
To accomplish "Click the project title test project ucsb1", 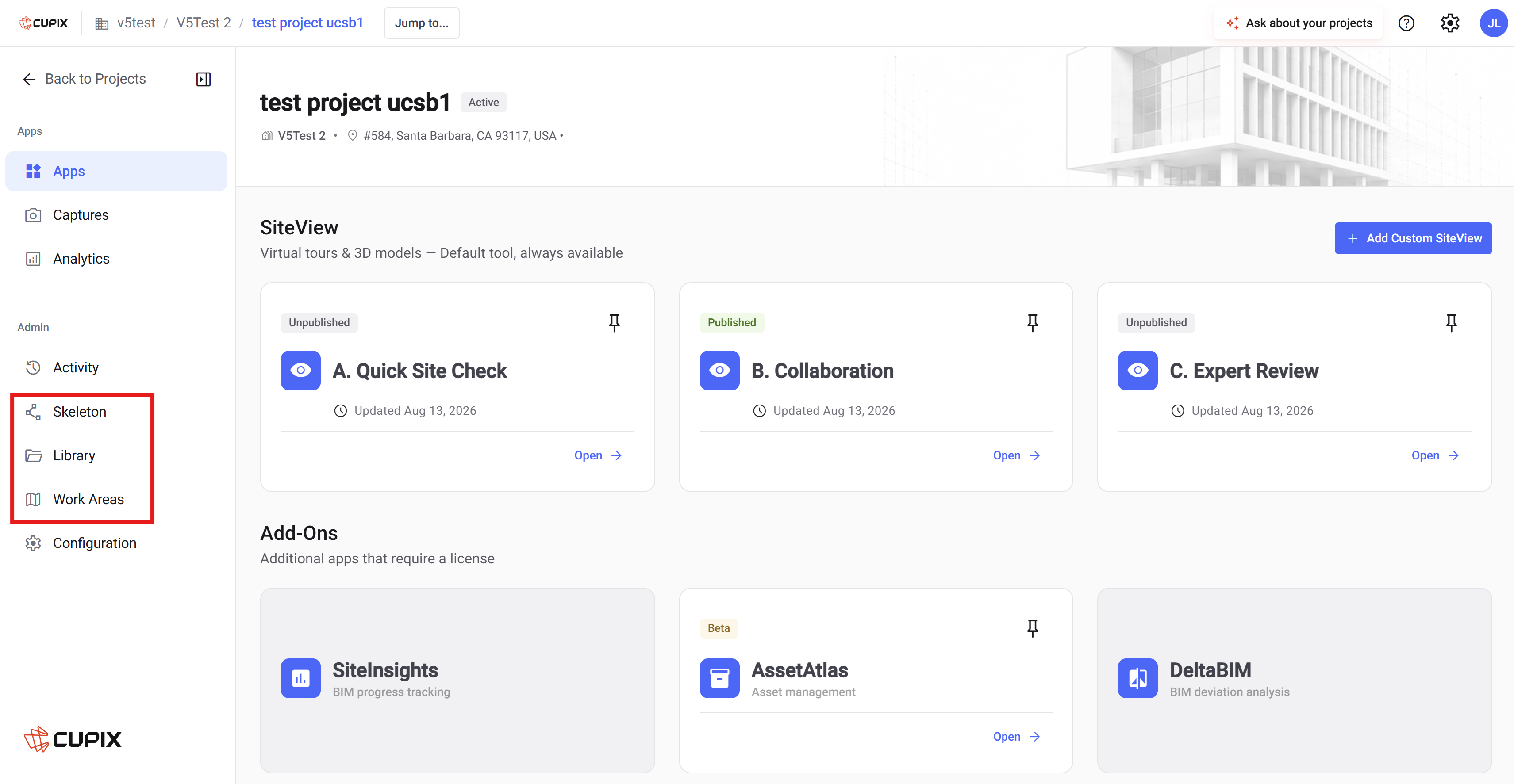I will click(x=355, y=103).
